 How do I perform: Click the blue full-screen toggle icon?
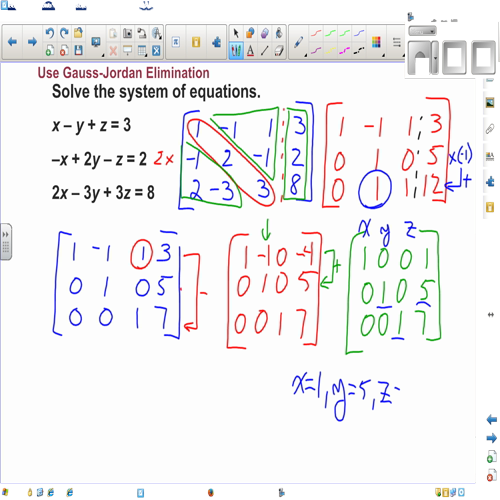(156, 51)
